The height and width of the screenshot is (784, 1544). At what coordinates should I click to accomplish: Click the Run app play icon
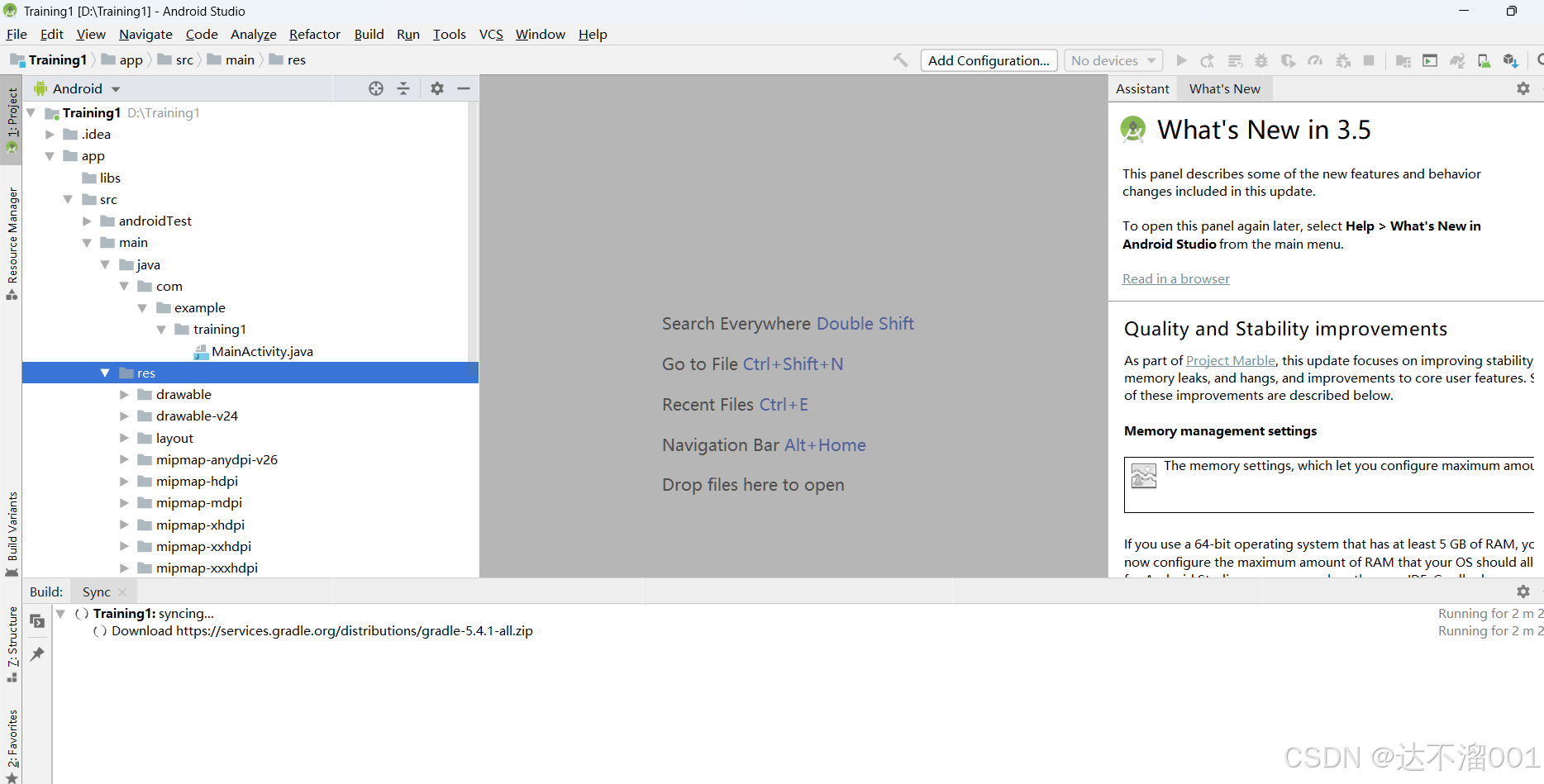(x=1181, y=60)
